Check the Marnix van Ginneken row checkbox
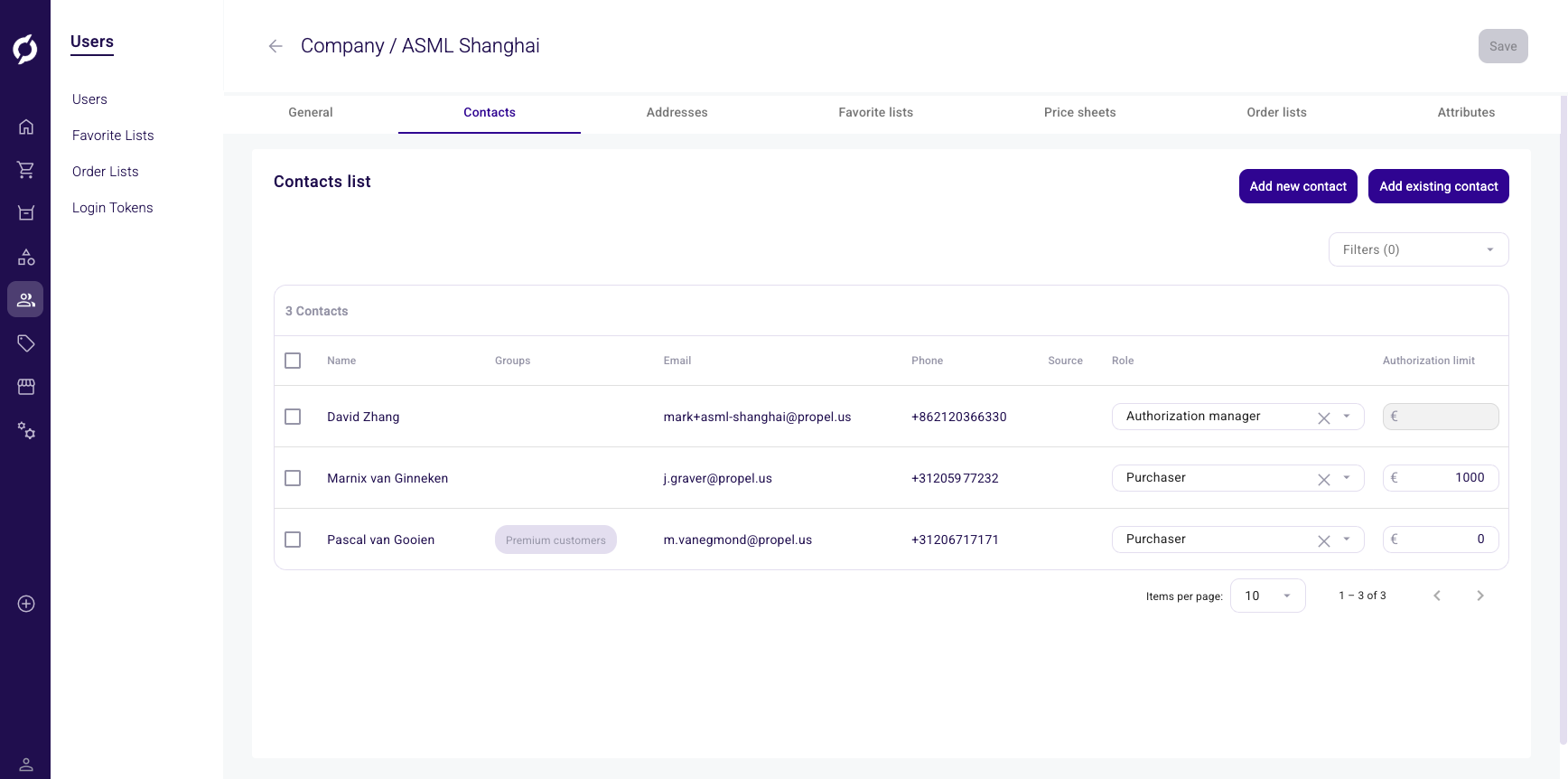The width and height of the screenshot is (1568, 779). point(293,478)
